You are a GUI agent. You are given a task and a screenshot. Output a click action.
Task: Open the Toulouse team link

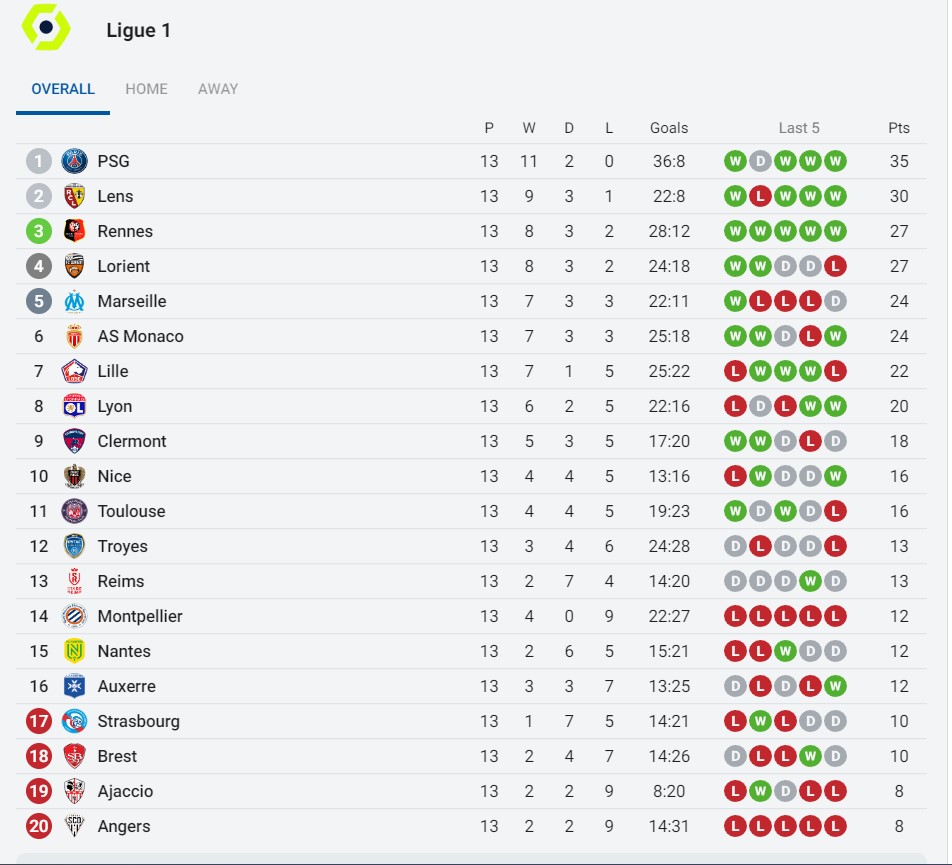[131, 511]
